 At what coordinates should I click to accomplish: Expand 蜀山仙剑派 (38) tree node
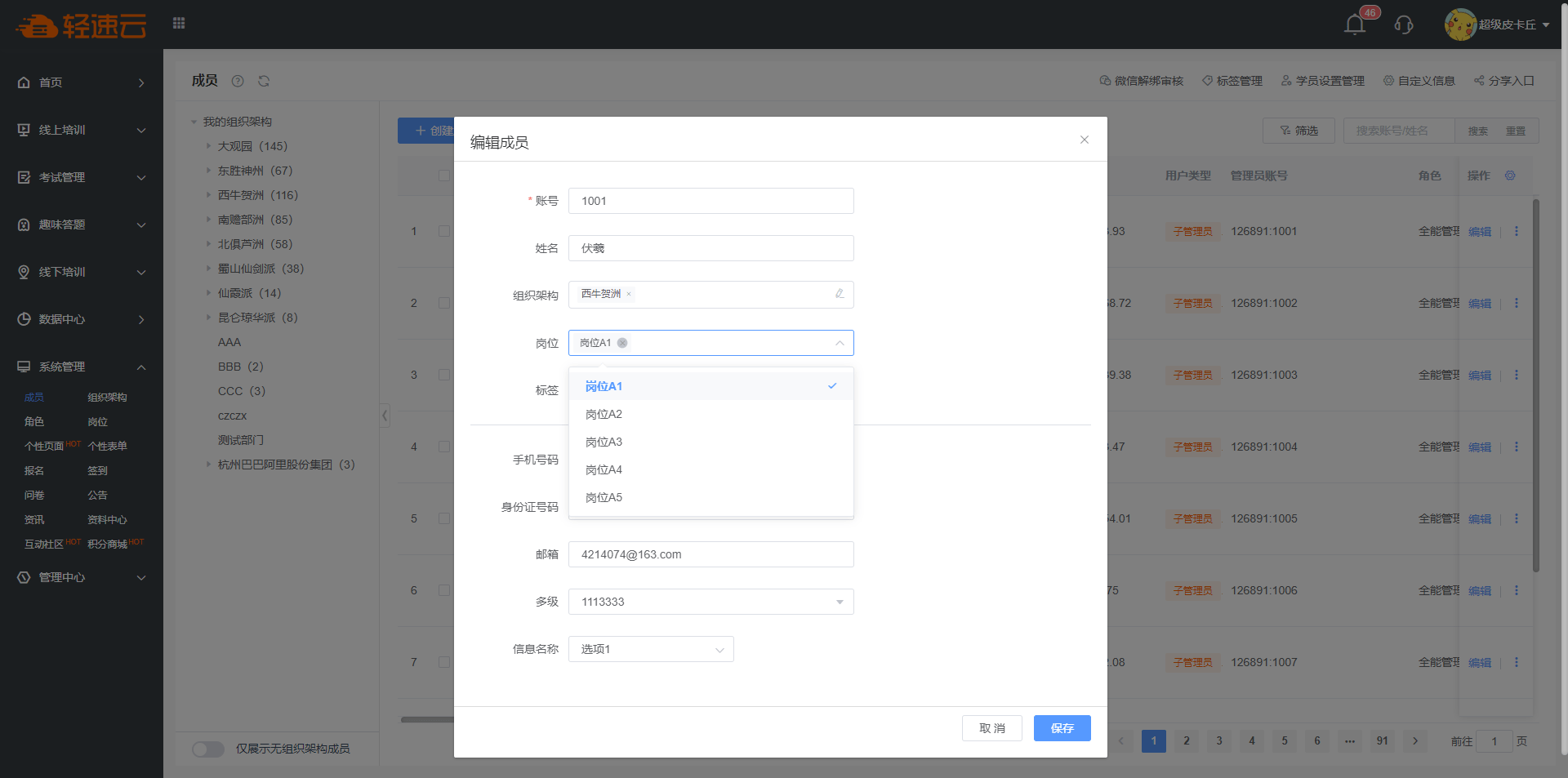pyautogui.click(x=209, y=269)
